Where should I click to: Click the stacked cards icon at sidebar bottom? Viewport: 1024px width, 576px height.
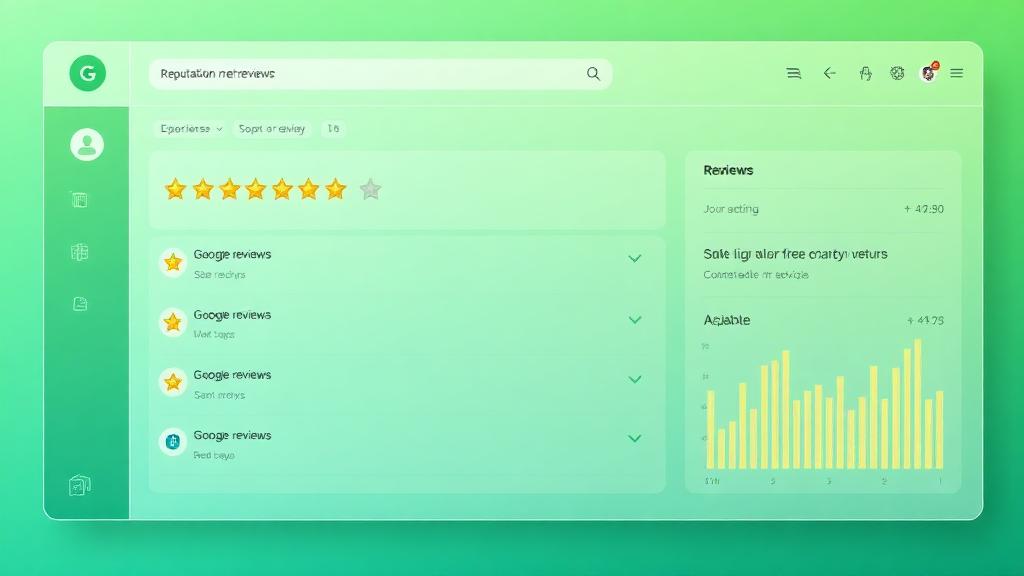point(80,485)
